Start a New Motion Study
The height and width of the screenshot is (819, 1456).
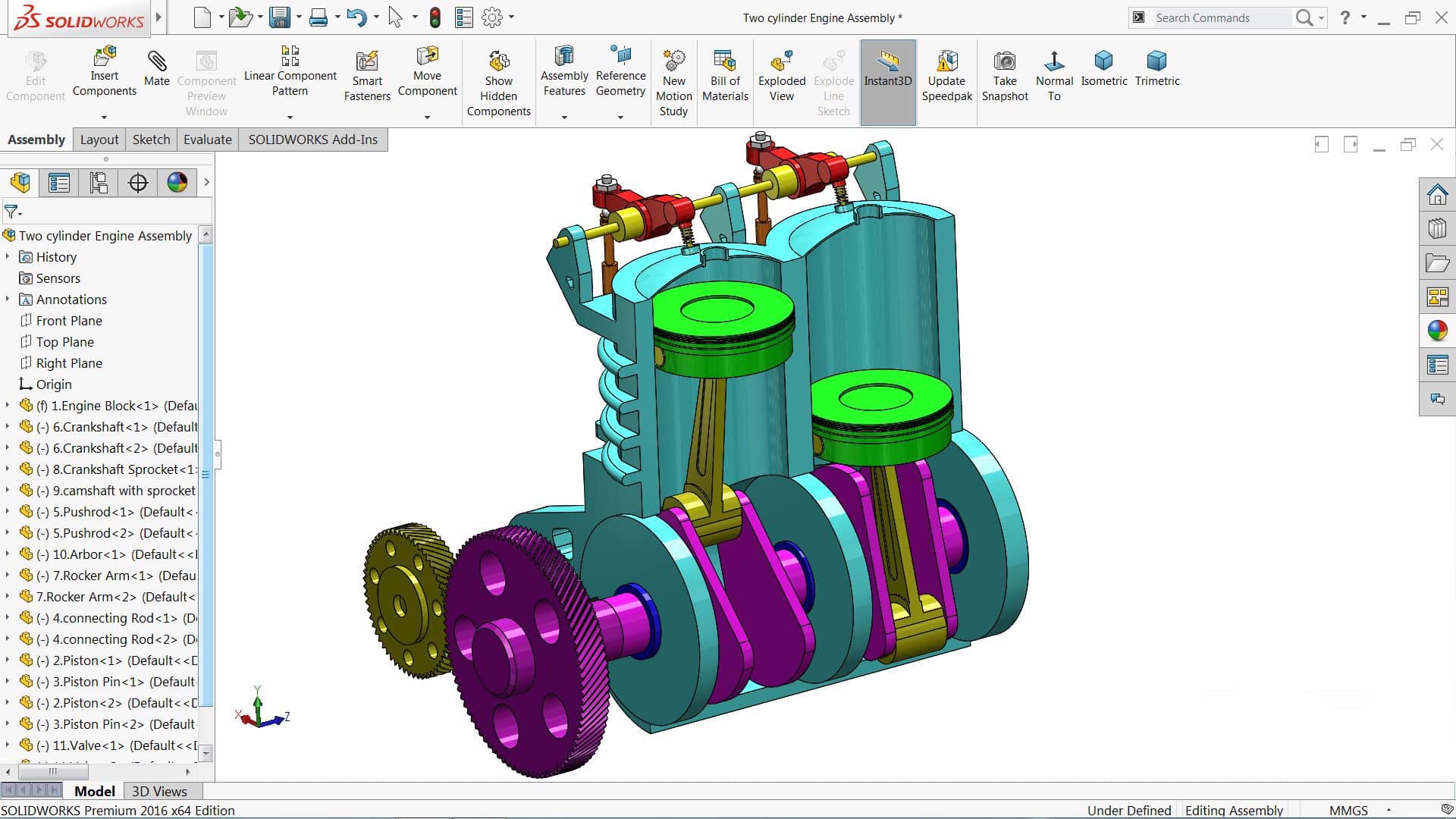673,83
